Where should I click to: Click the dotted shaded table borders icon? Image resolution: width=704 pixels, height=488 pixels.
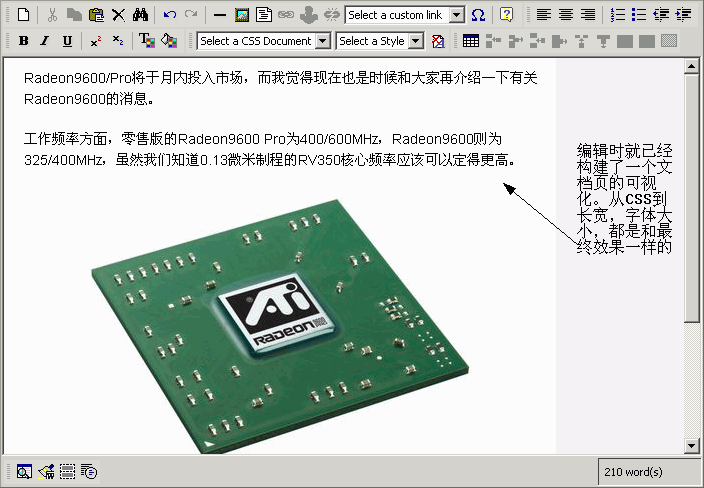click(x=669, y=41)
